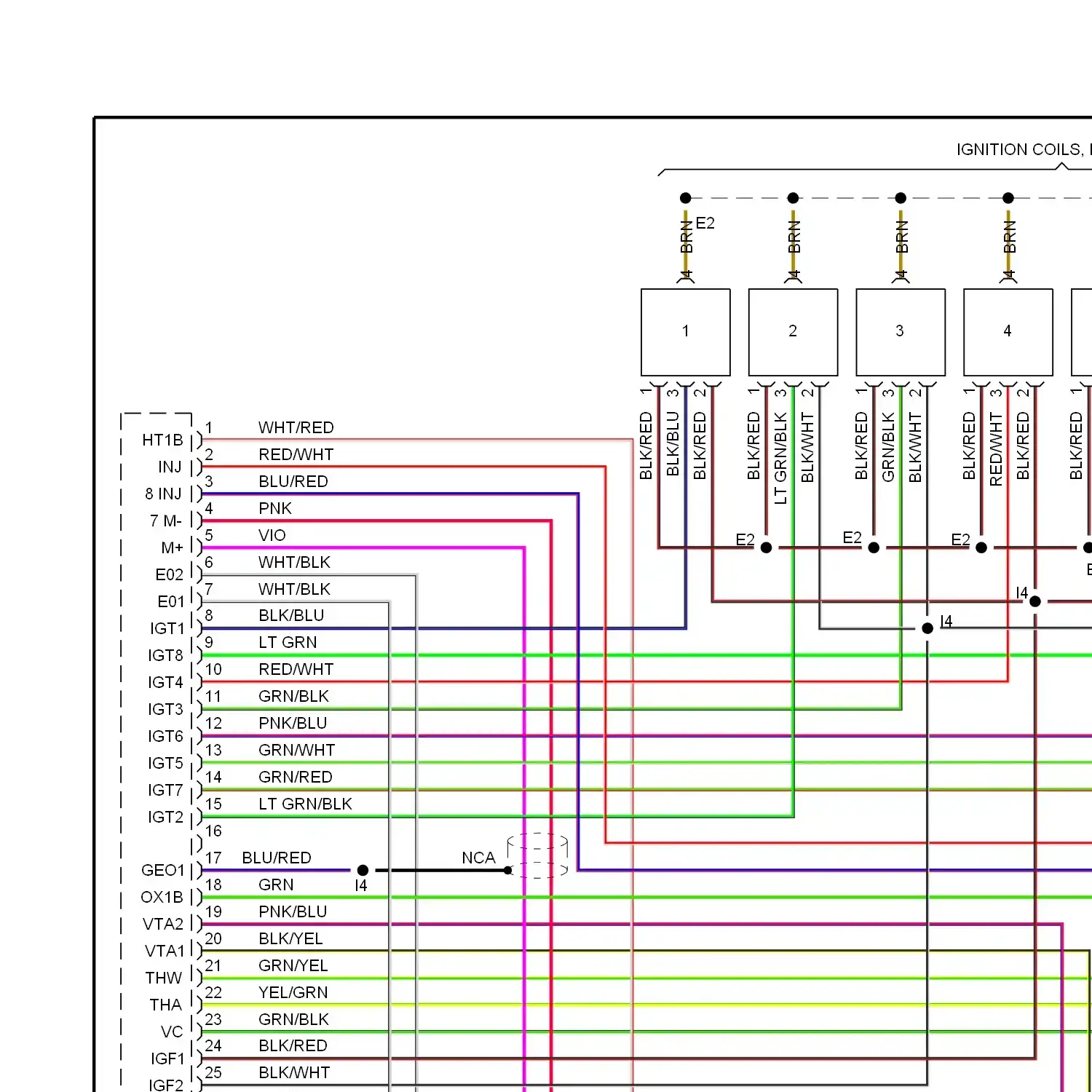Screen dimensions: 1092x1092
Task: Click the RED/WHT wire label at pin 10
Action: pyautogui.click(x=296, y=670)
